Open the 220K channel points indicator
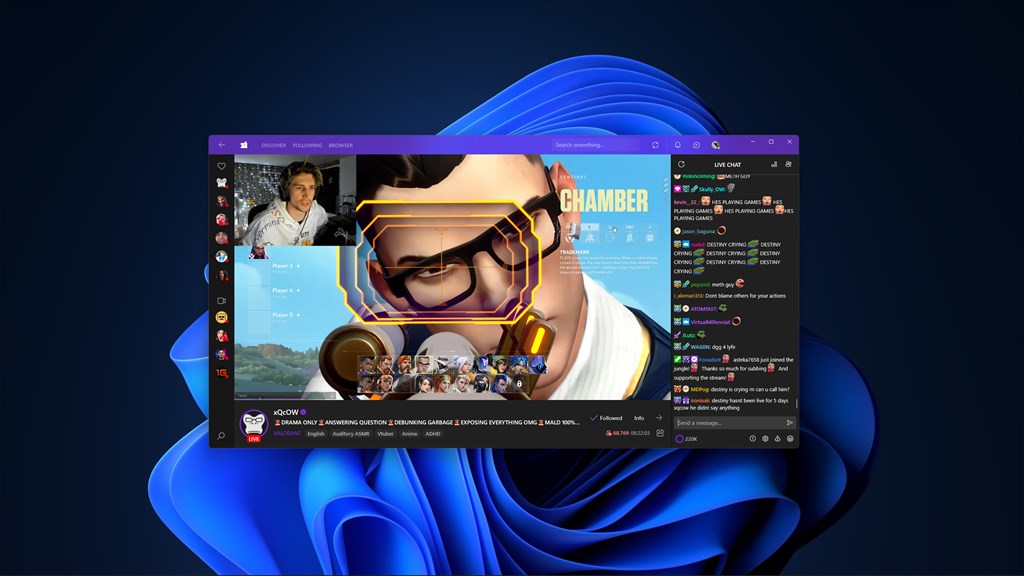The height and width of the screenshot is (576, 1024). [x=686, y=439]
